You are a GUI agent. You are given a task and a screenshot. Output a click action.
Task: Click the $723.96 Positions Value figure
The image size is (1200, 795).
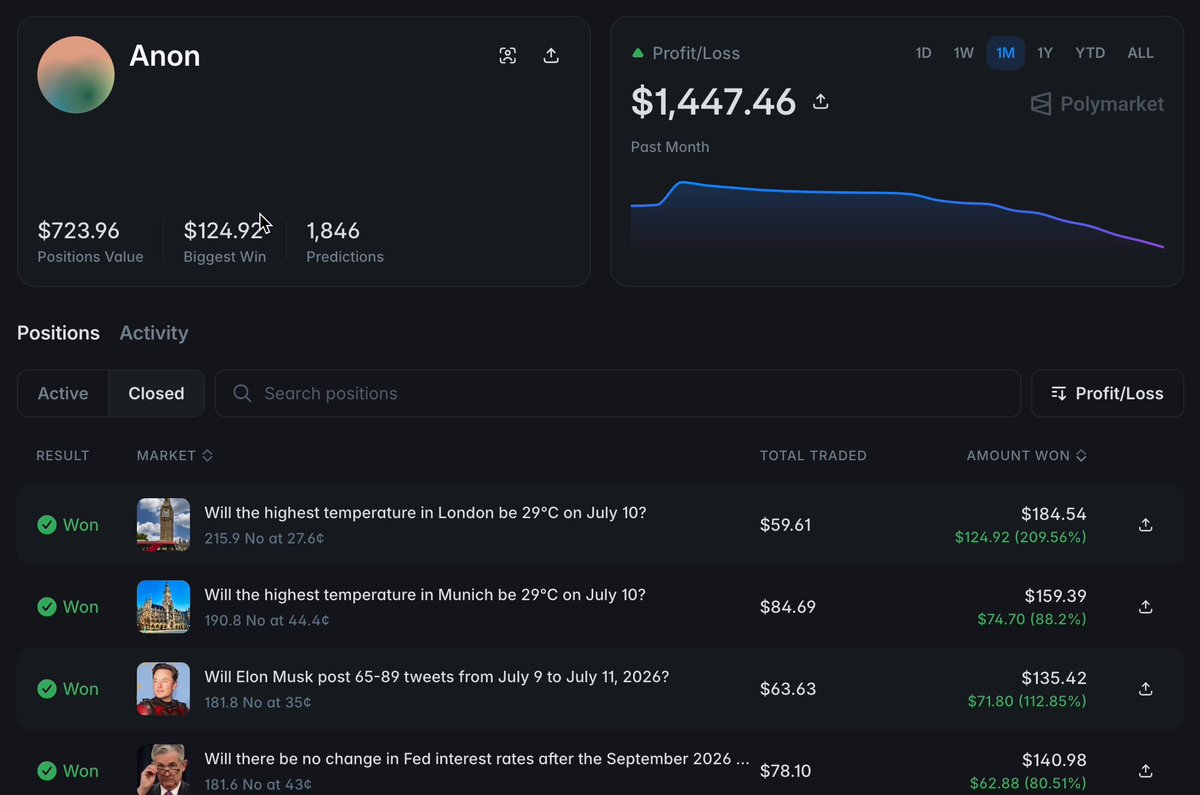79,231
